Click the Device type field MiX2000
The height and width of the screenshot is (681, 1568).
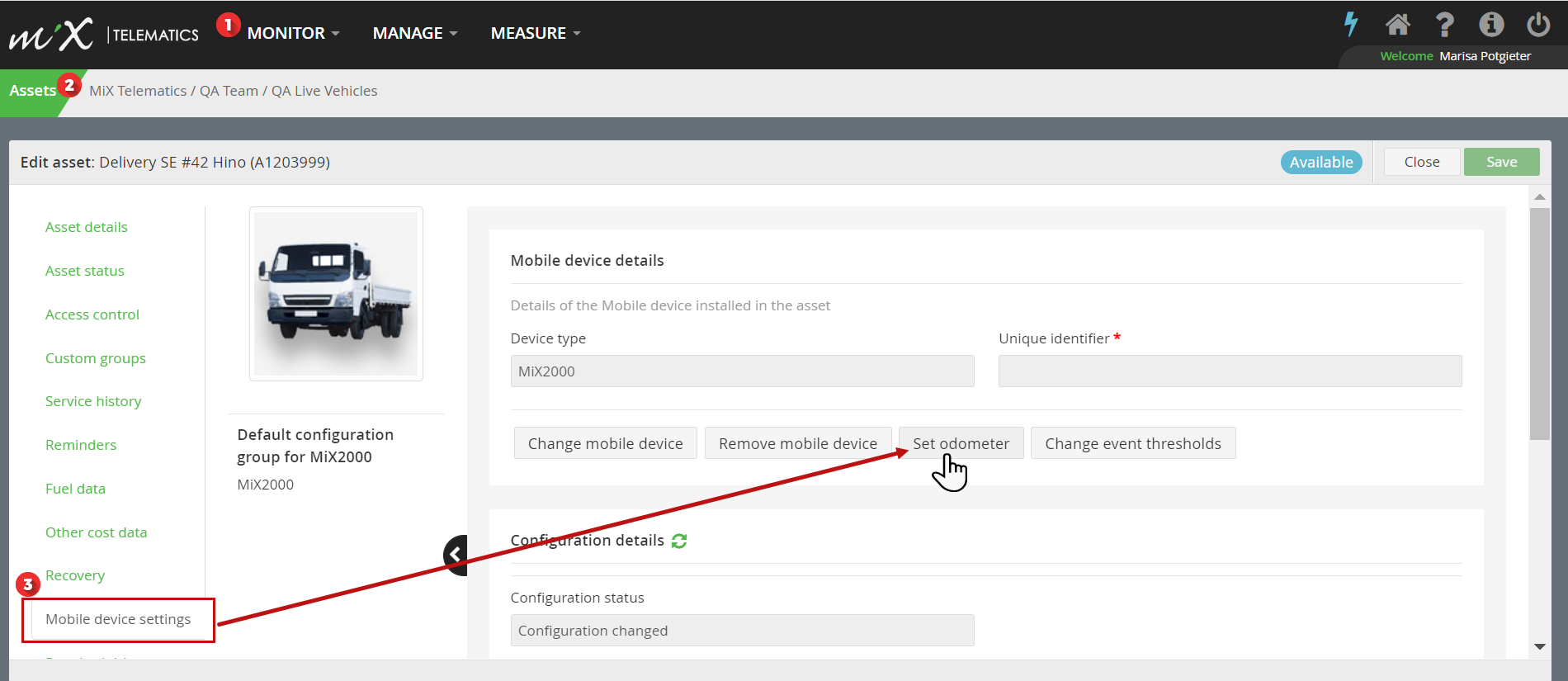point(742,371)
